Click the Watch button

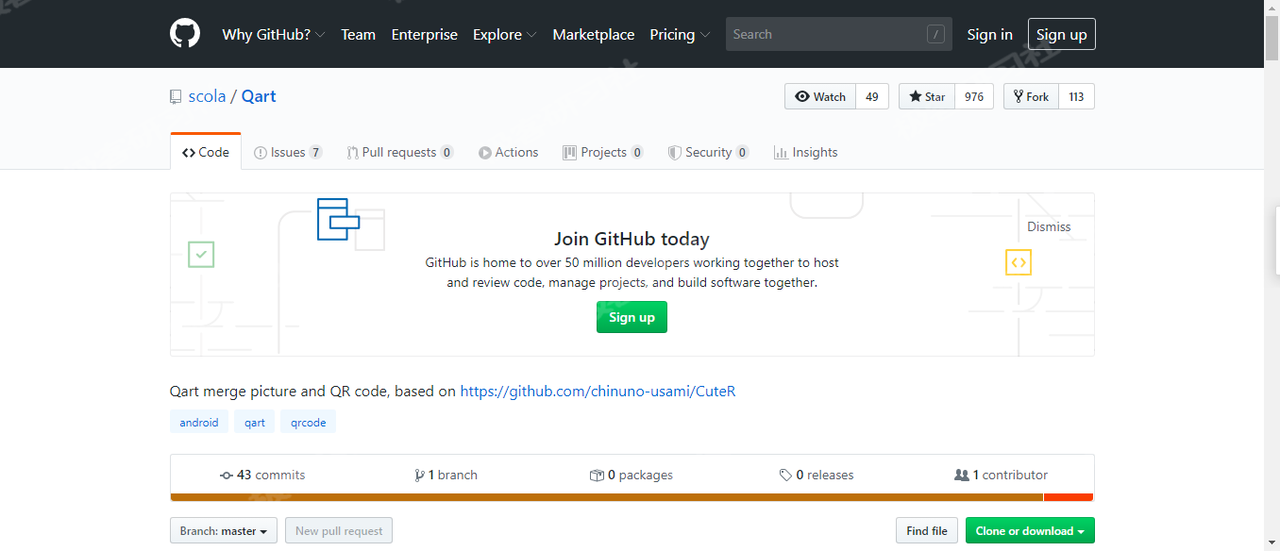pyautogui.click(x=820, y=97)
